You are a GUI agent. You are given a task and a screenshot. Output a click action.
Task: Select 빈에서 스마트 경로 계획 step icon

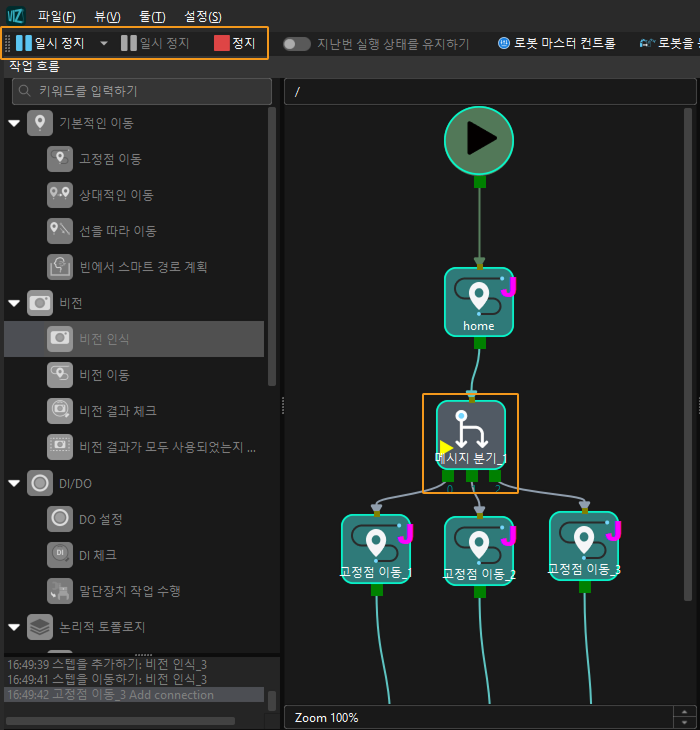(x=60, y=267)
